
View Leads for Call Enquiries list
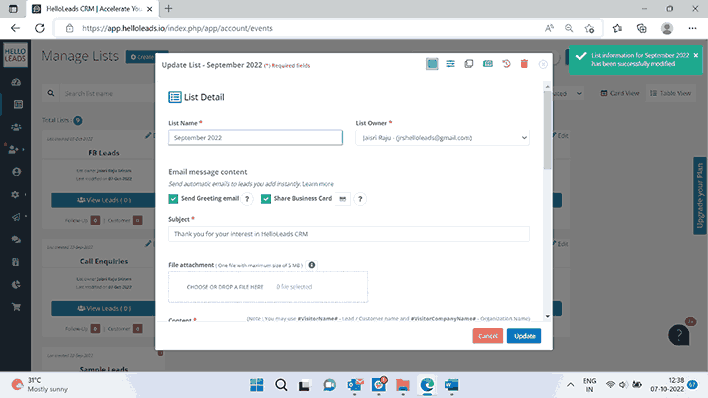(x=103, y=309)
